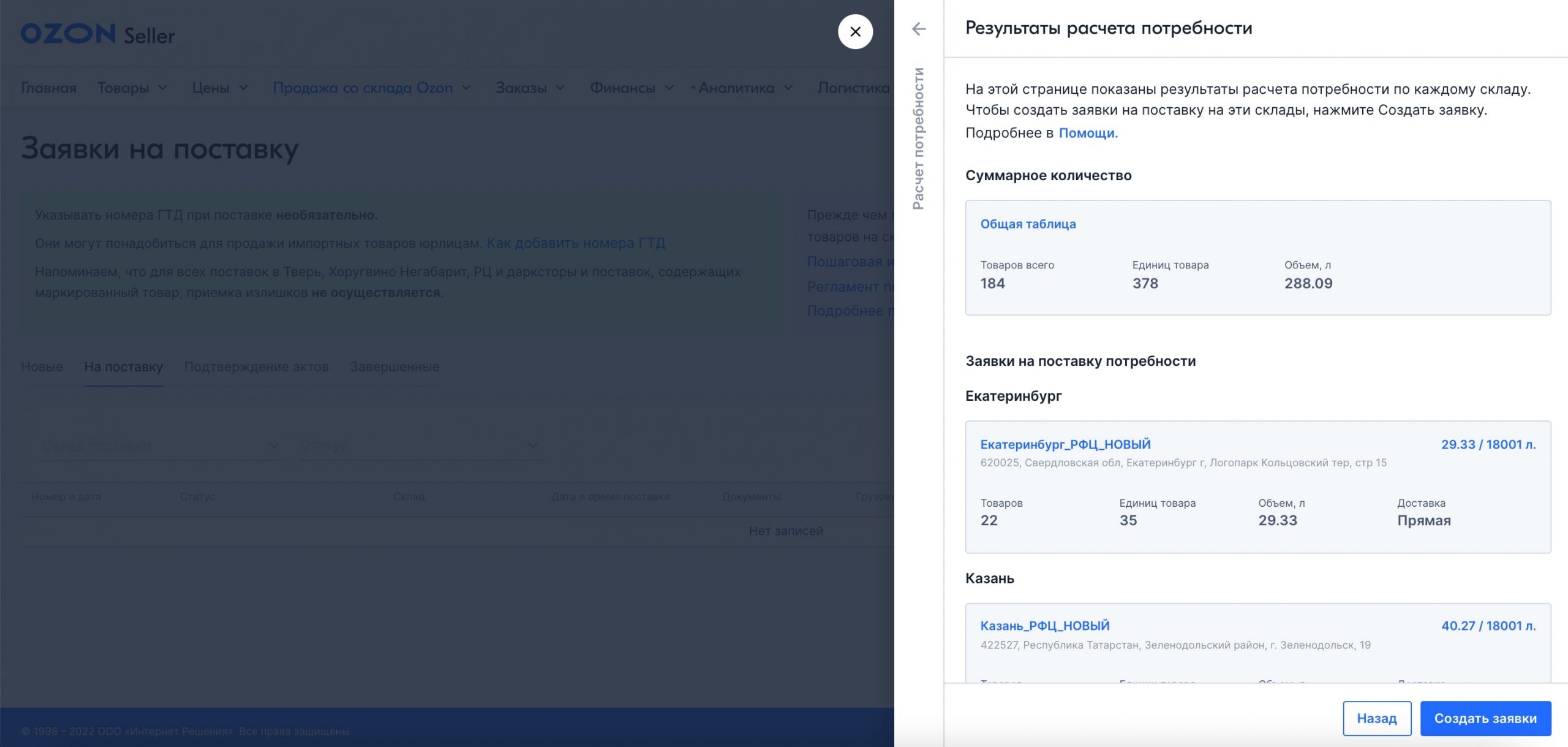Image resolution: width=1568 pixels, height=747 pixels.
Task: Click the Екатеринбург Товаров value 22
Action: [989, 520]
